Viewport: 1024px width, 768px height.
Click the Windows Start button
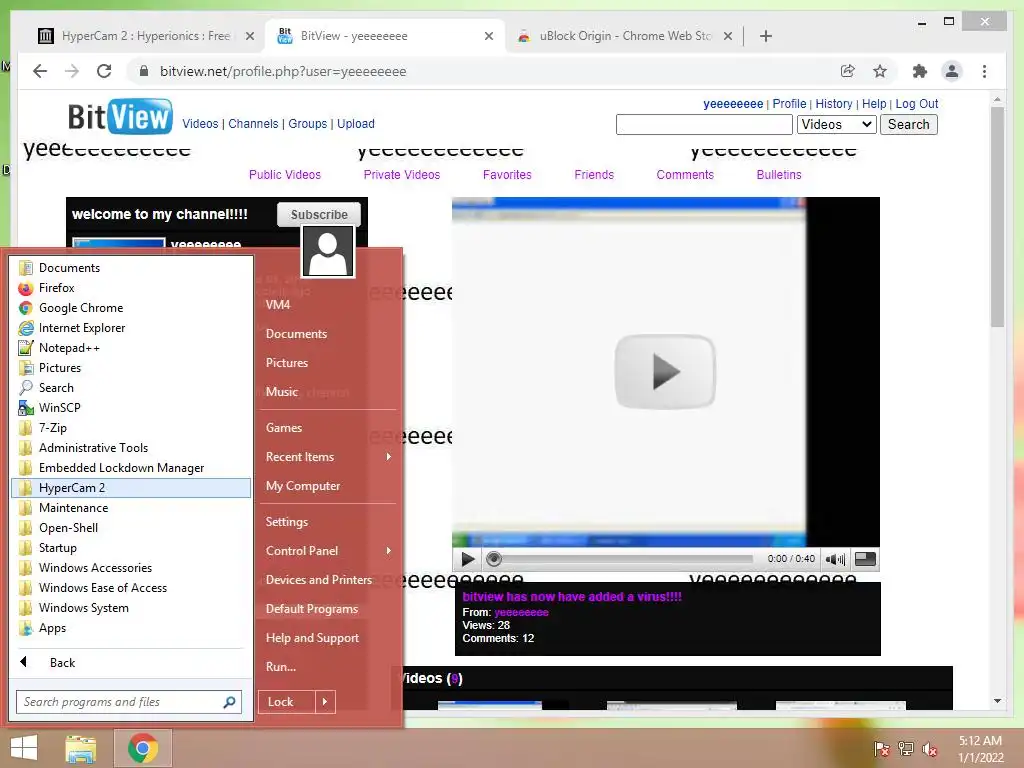[x=24, y=748]
